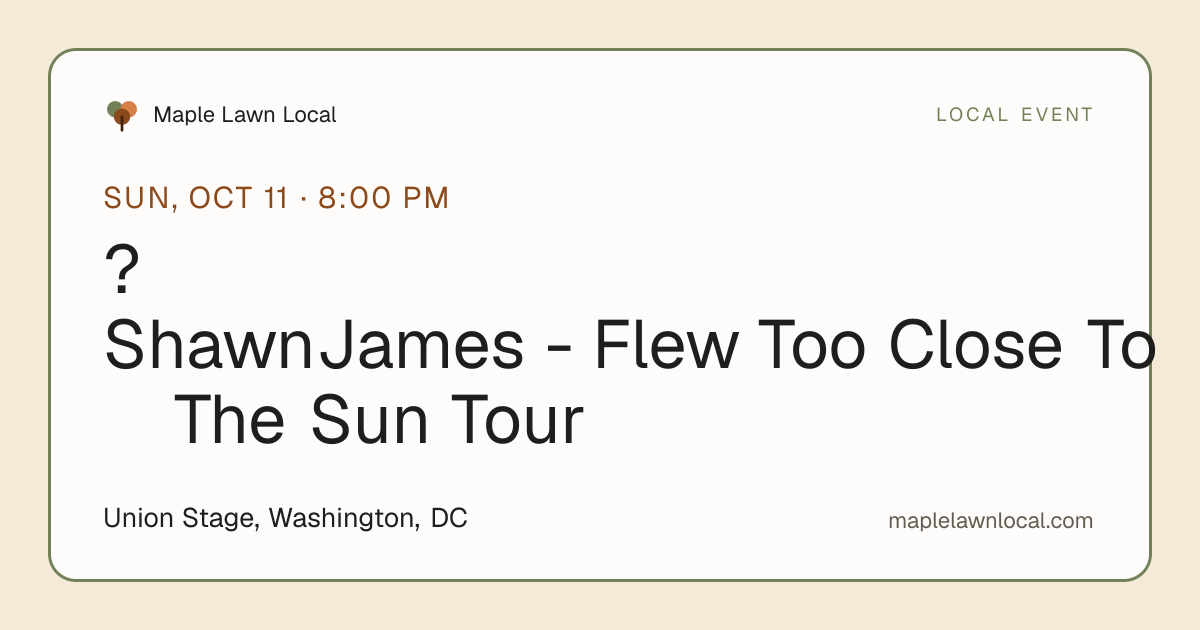Visit the maplelawnlocal.com link

pyautogui.click(x=991, y=521)
